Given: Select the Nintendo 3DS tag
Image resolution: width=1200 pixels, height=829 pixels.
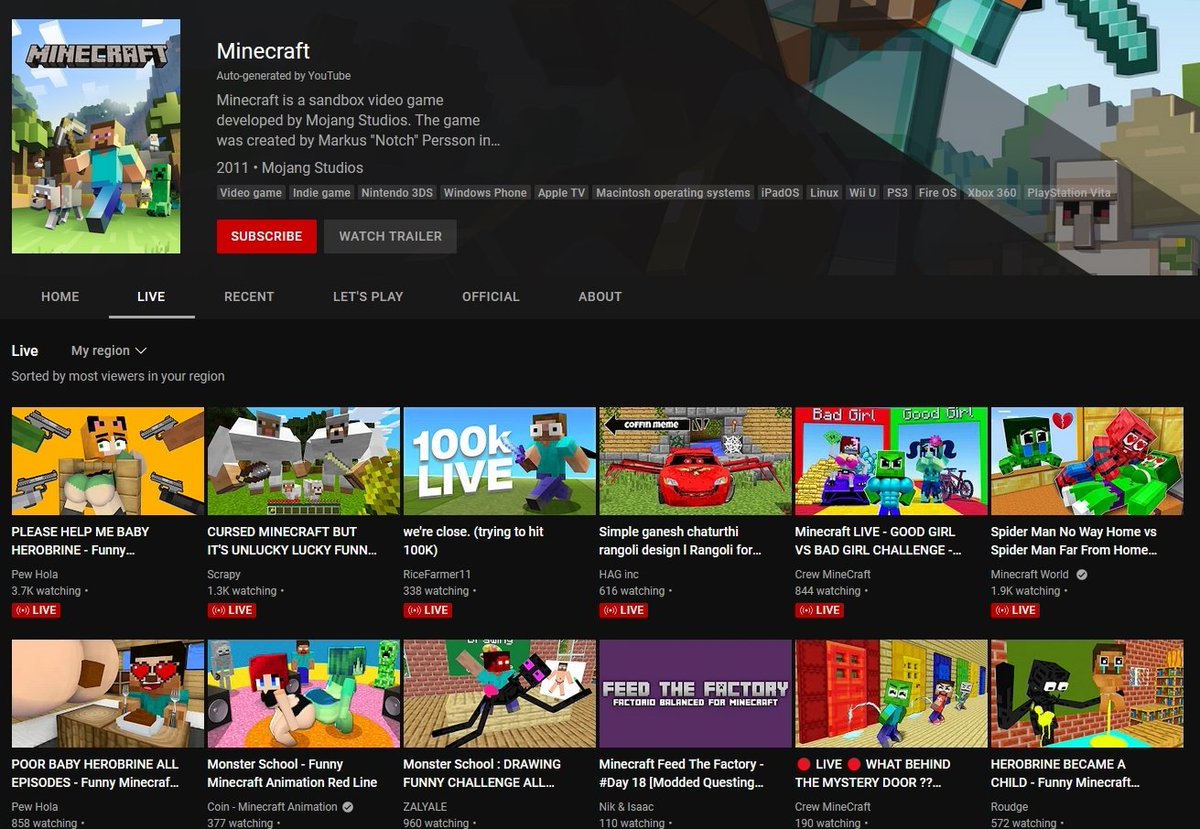Looking at the screenshot, I should tap(397, 193).
